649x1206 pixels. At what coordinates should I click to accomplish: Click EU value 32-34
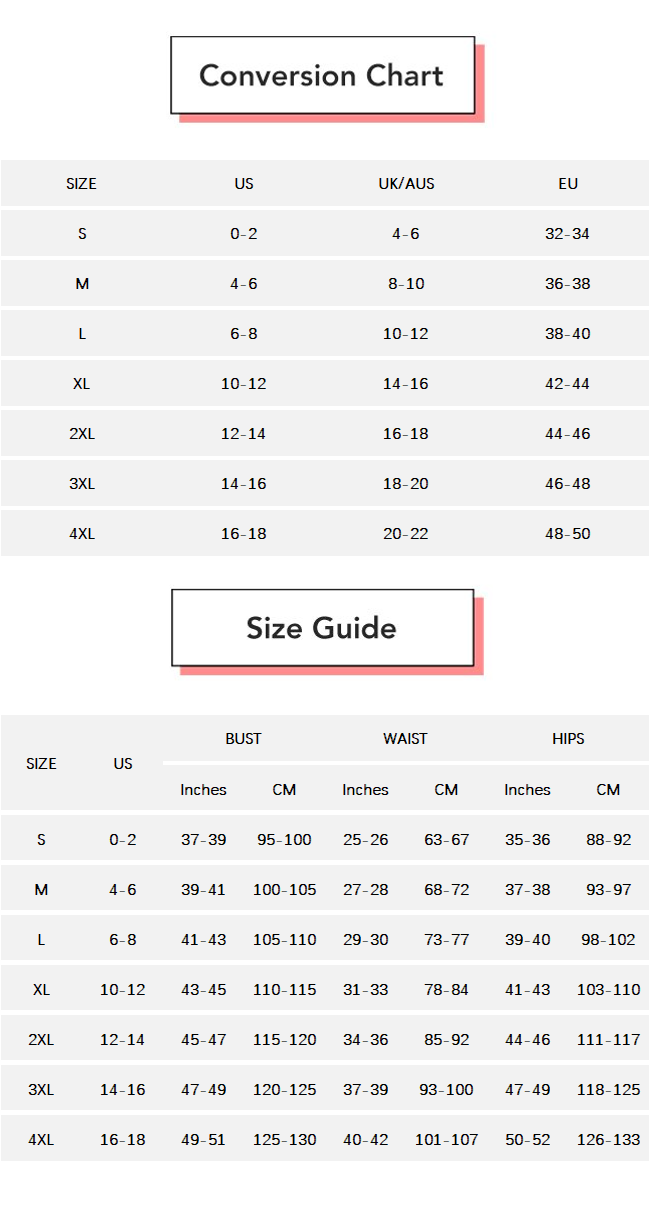568,234
